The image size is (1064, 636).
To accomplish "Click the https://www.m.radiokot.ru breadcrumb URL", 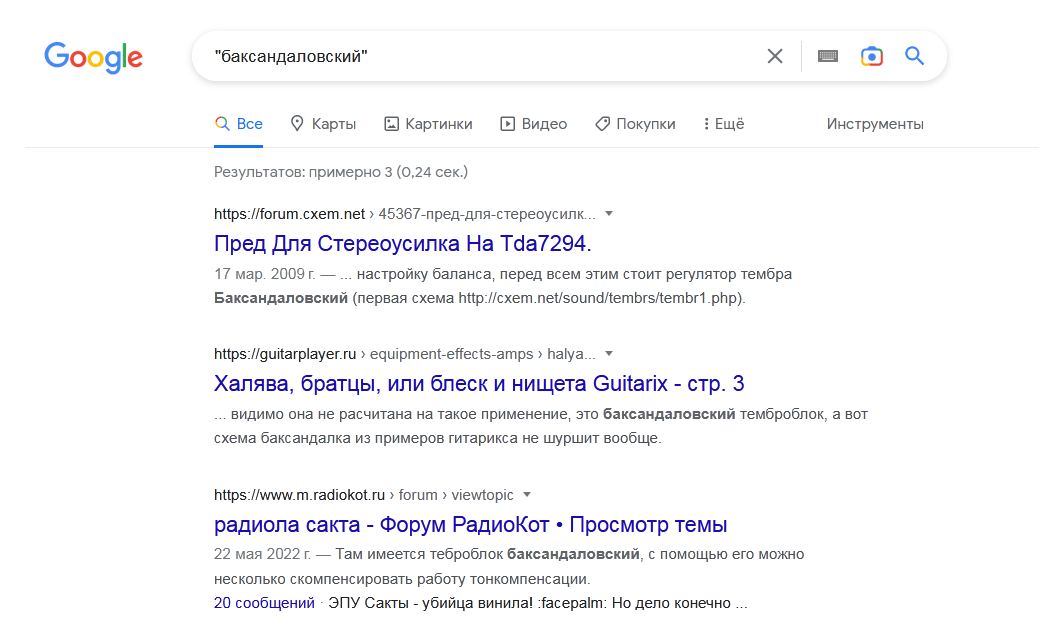I will pyautogui.click(x=299, y=495).
